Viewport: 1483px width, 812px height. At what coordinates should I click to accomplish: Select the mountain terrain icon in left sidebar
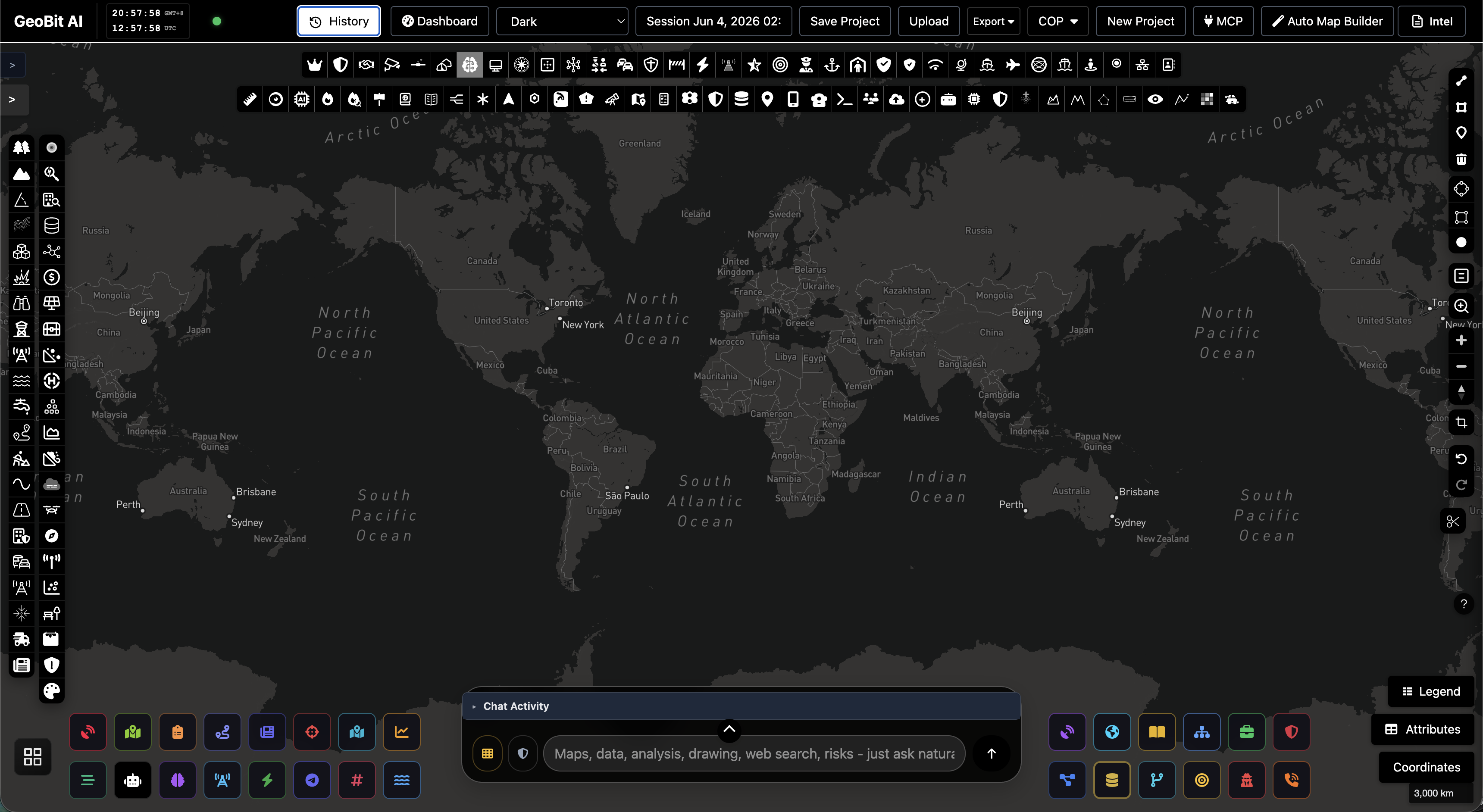(x=21, y=173)
